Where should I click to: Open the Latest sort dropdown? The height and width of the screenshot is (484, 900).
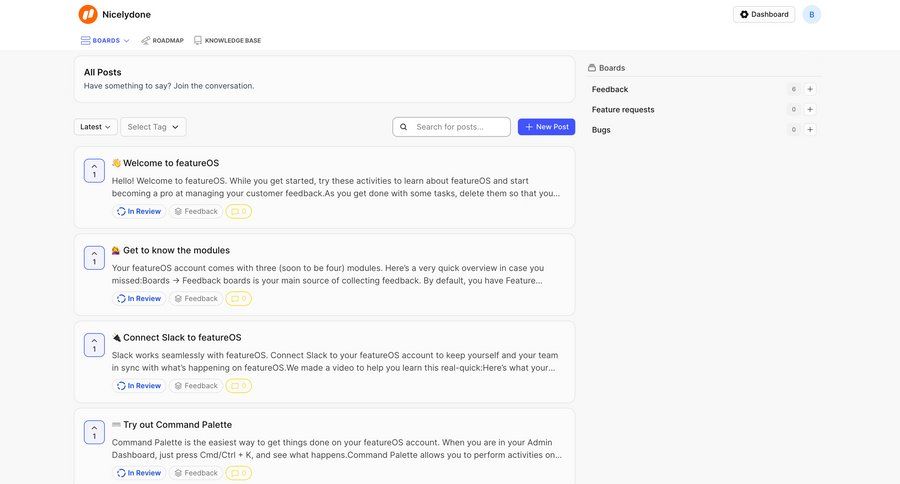(96, 127)
